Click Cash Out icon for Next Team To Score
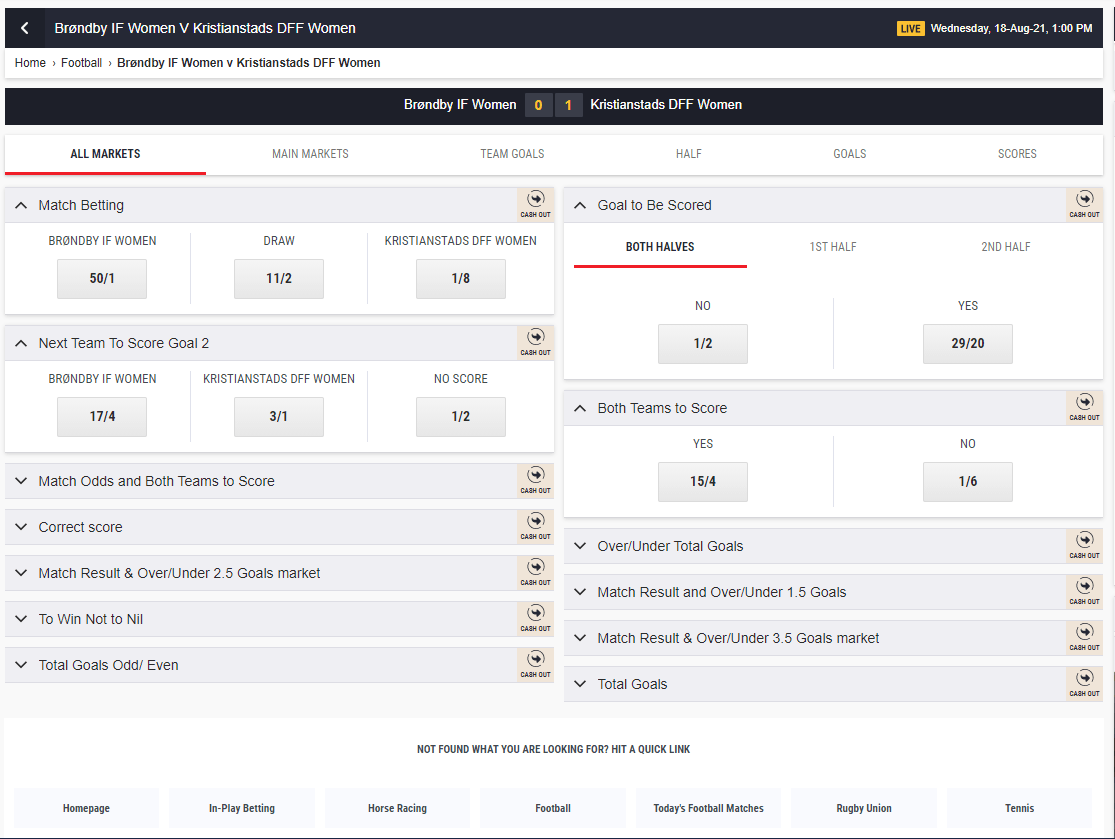The image size is (1115, 839). (x=535, y=342)
